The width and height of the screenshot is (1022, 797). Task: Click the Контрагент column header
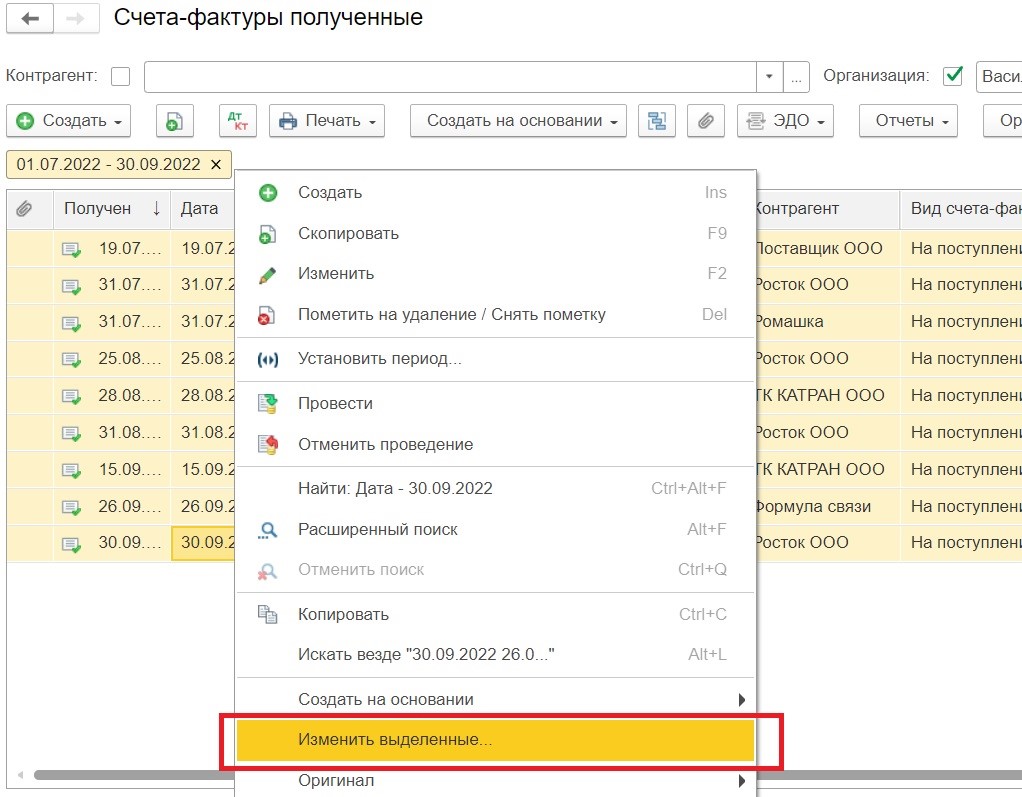point(828,209)
